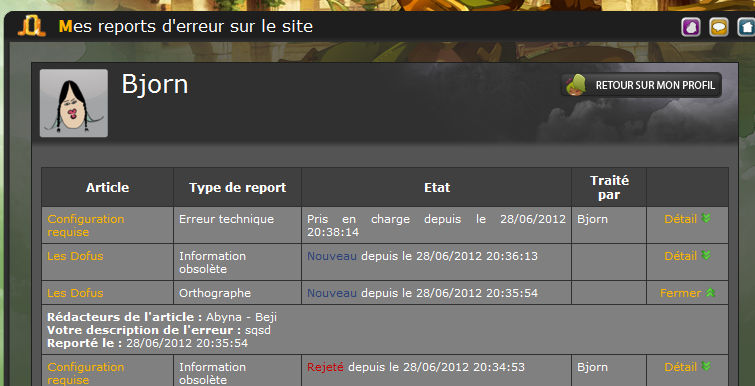The width and height of the screenshot is (755, 386).
Task: Open Les Dofus article in Orthographe row
Action: (x=75, y=293)
